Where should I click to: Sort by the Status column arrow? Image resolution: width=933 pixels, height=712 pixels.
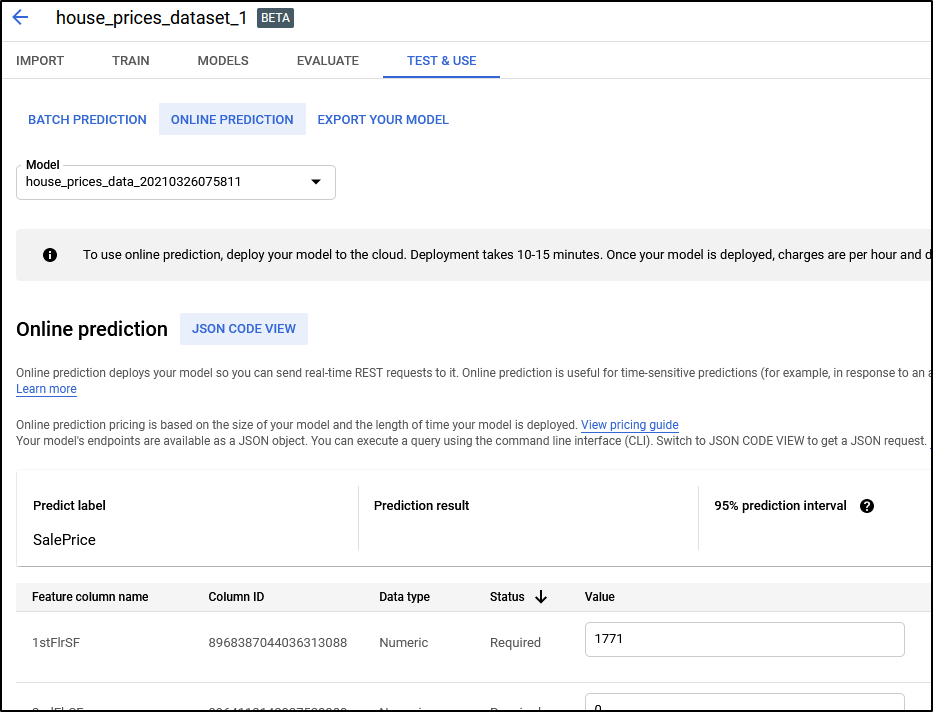541,597
